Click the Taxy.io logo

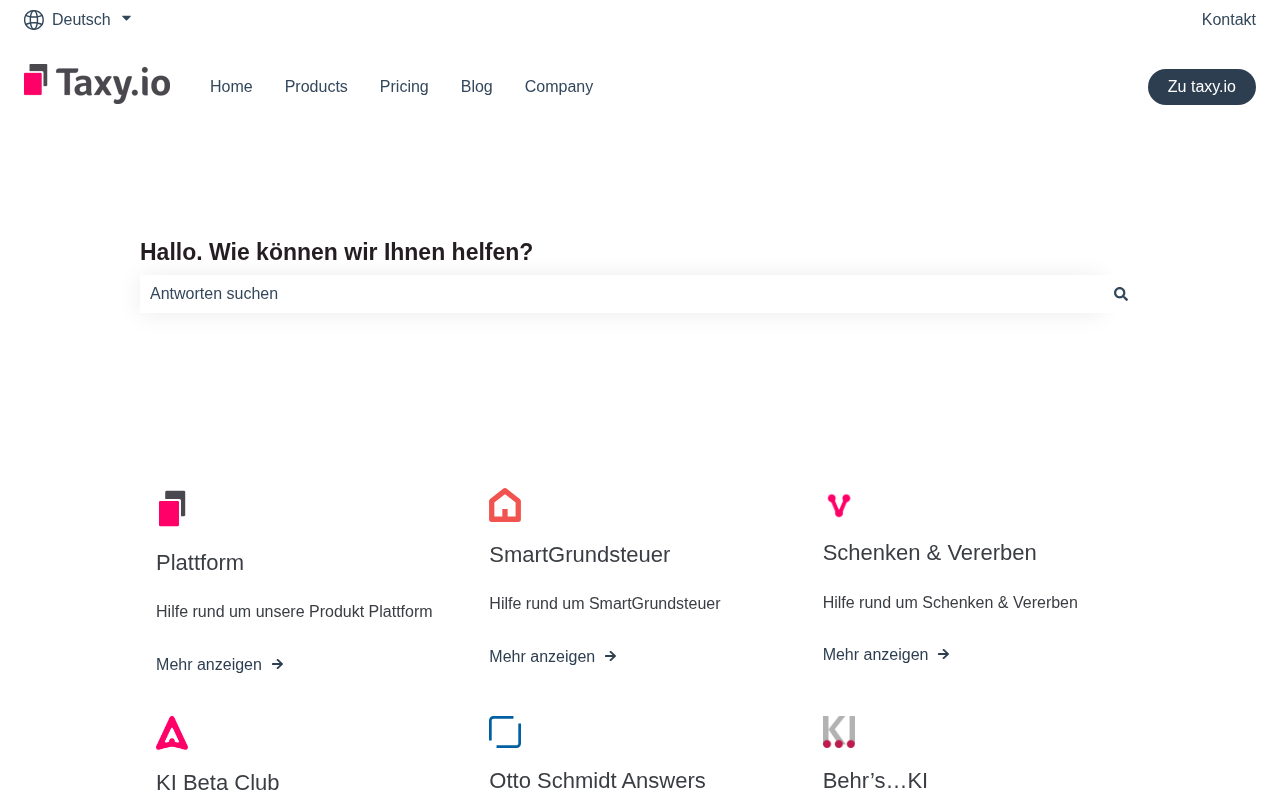click(97, 84)
